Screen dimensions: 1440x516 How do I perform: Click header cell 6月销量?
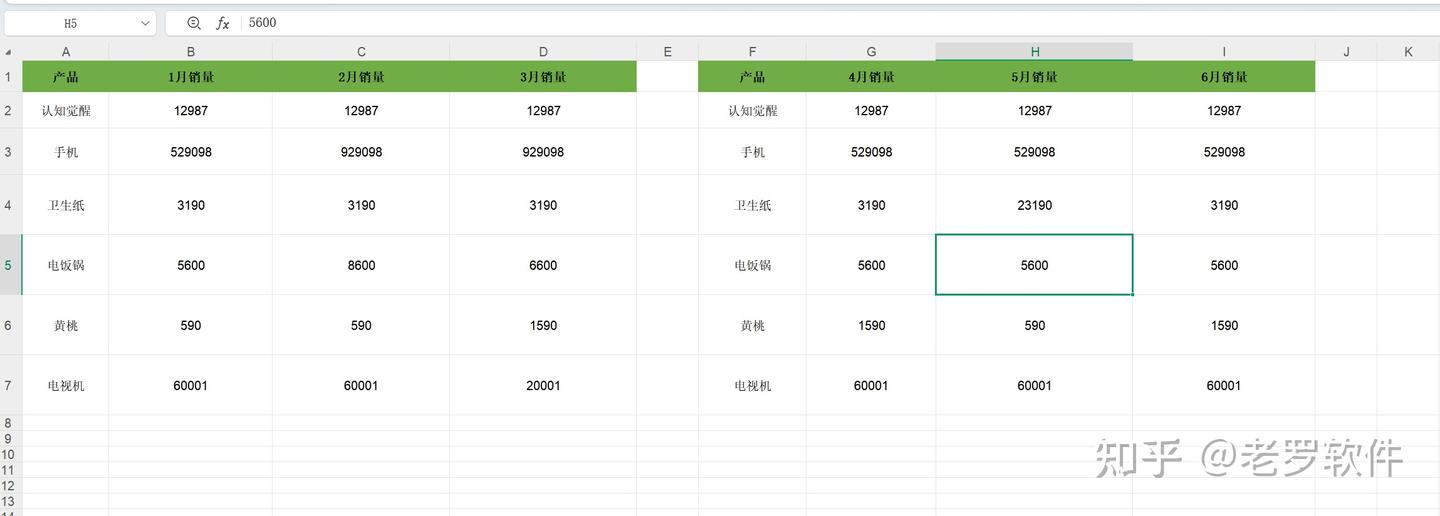click(x=1224, y=77)
